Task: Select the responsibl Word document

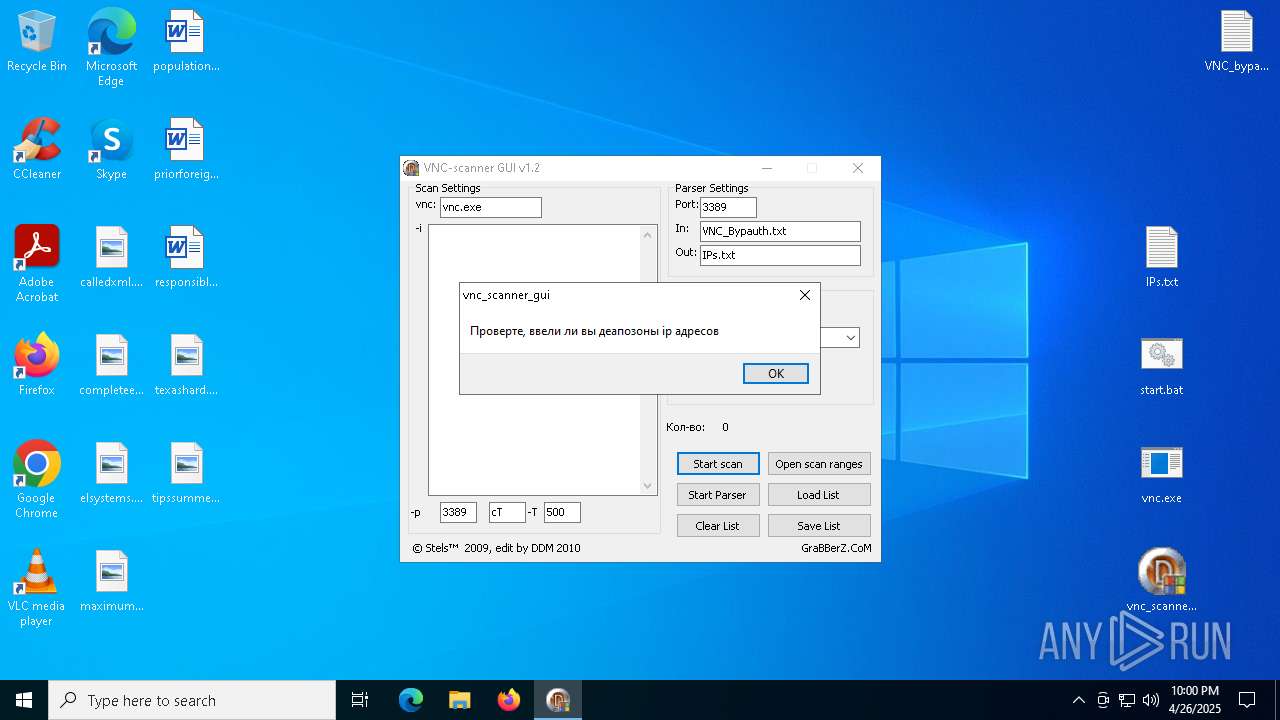Action: click(x=186, y=258)
